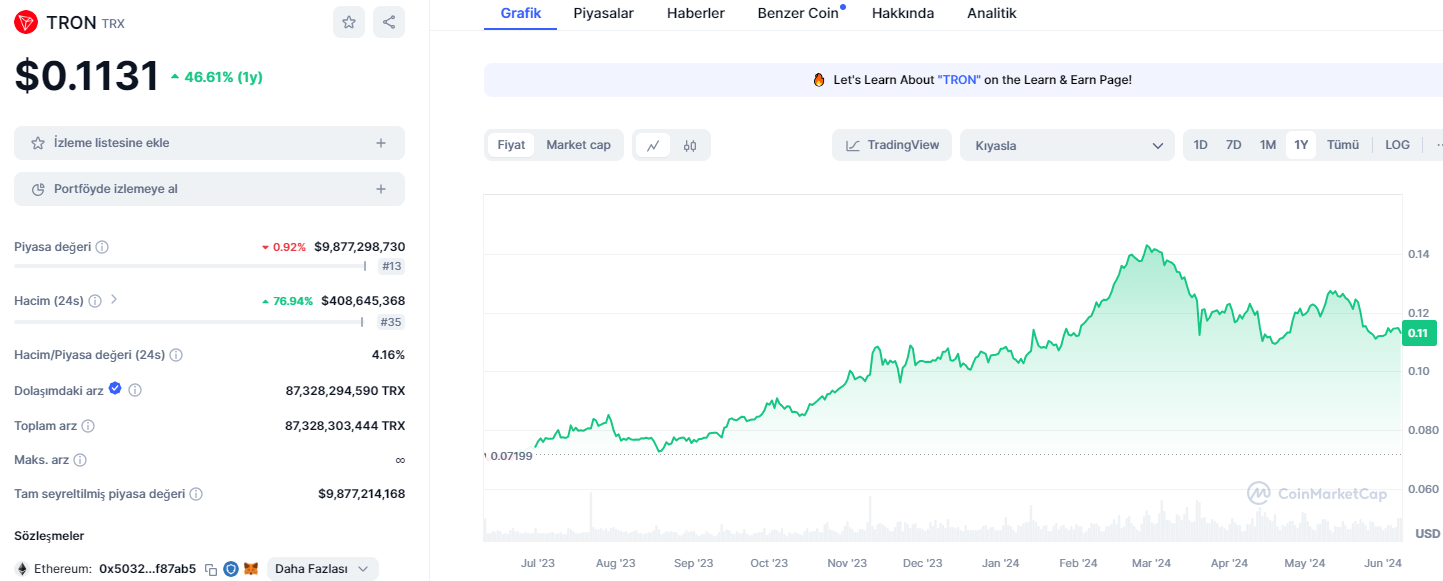Open the Haberler tab
Viewport: 1443px width, 581px height.
coord(696,13)
